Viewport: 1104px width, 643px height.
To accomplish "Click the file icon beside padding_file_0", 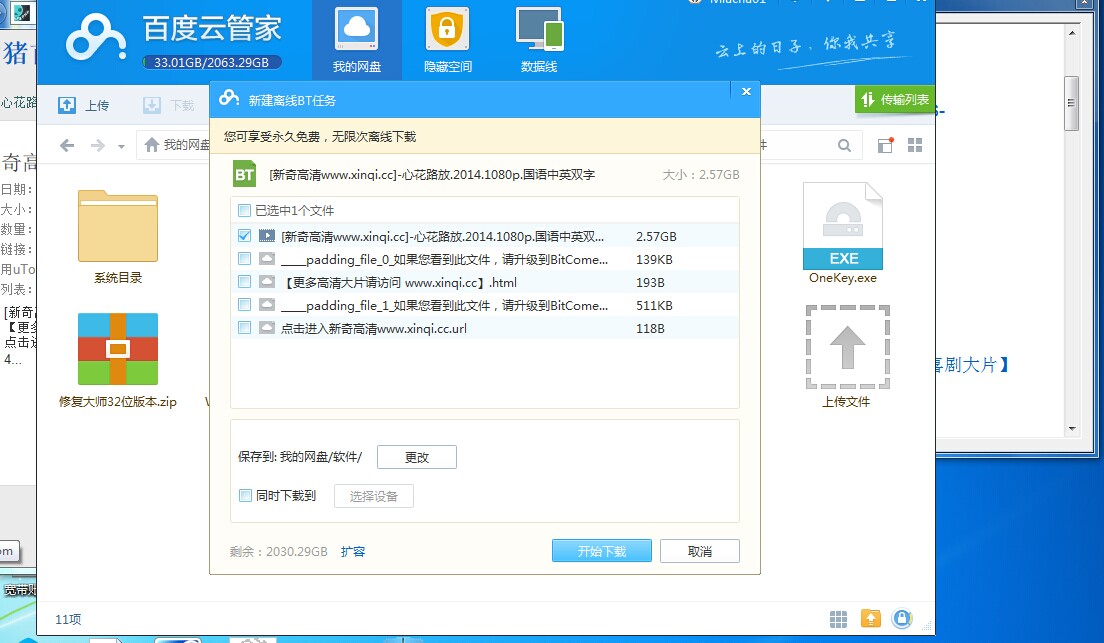I will pos(267,259).
